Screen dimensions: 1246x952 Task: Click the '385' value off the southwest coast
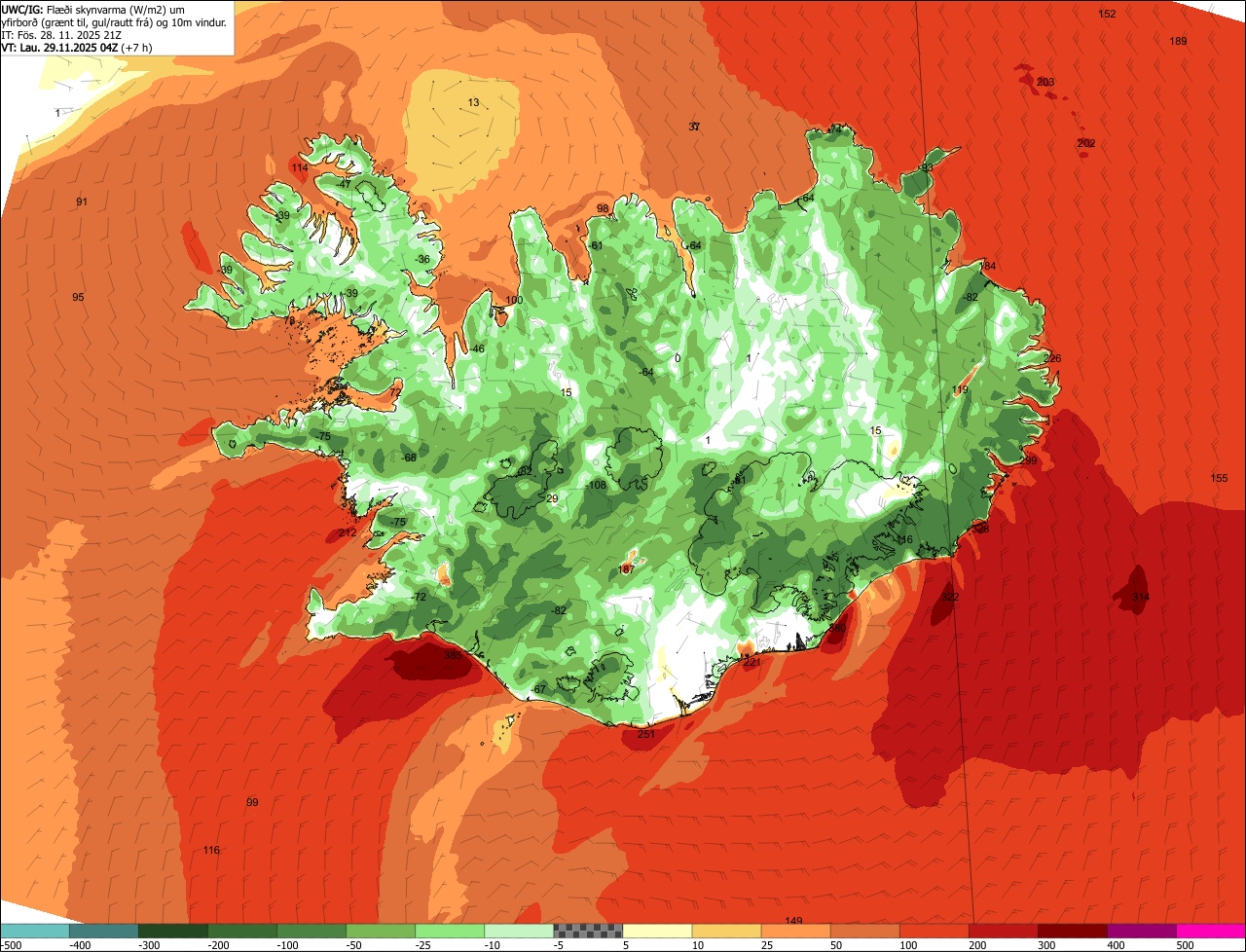point(454,656)
